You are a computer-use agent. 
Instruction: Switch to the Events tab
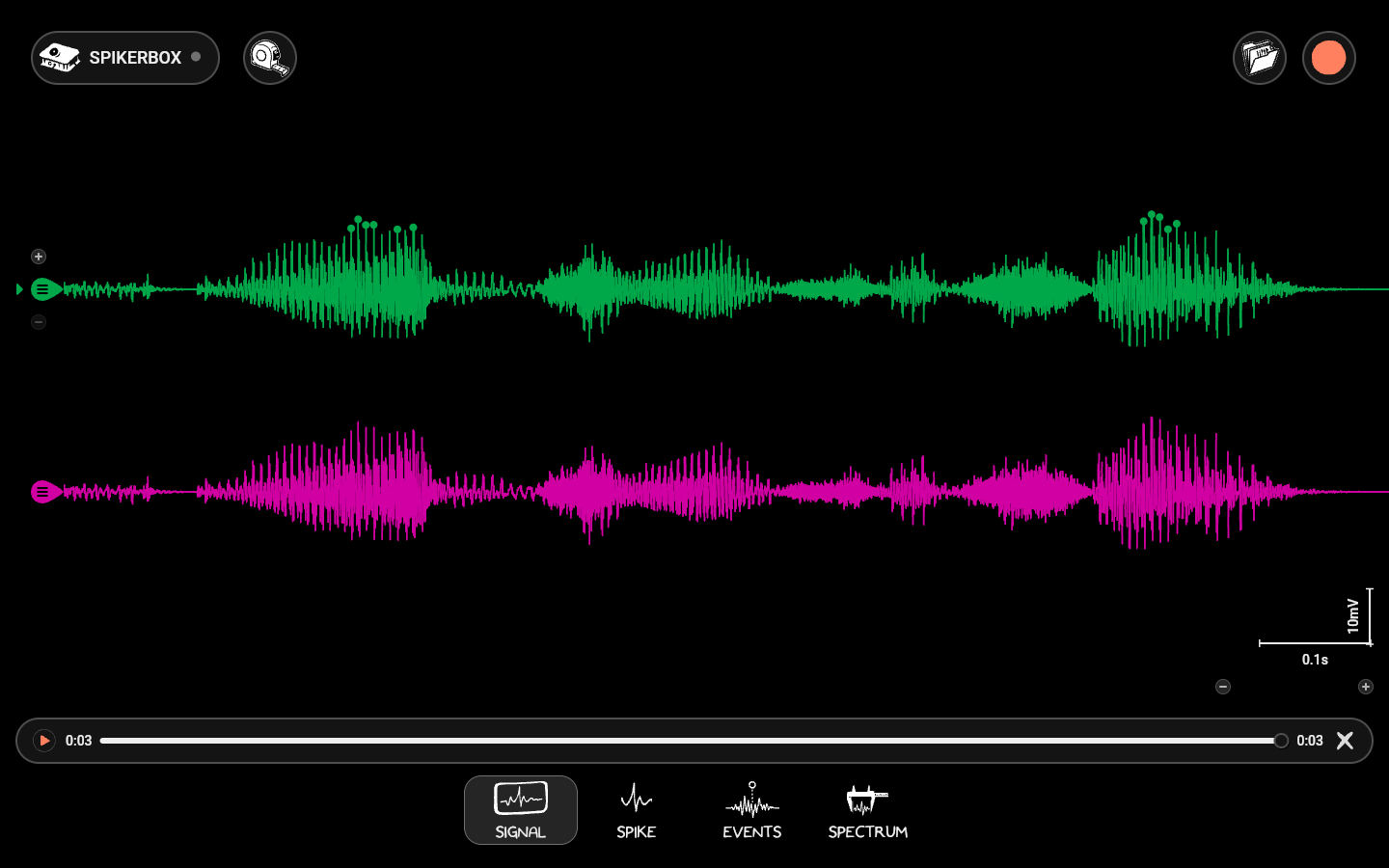[x=752, y=810]
